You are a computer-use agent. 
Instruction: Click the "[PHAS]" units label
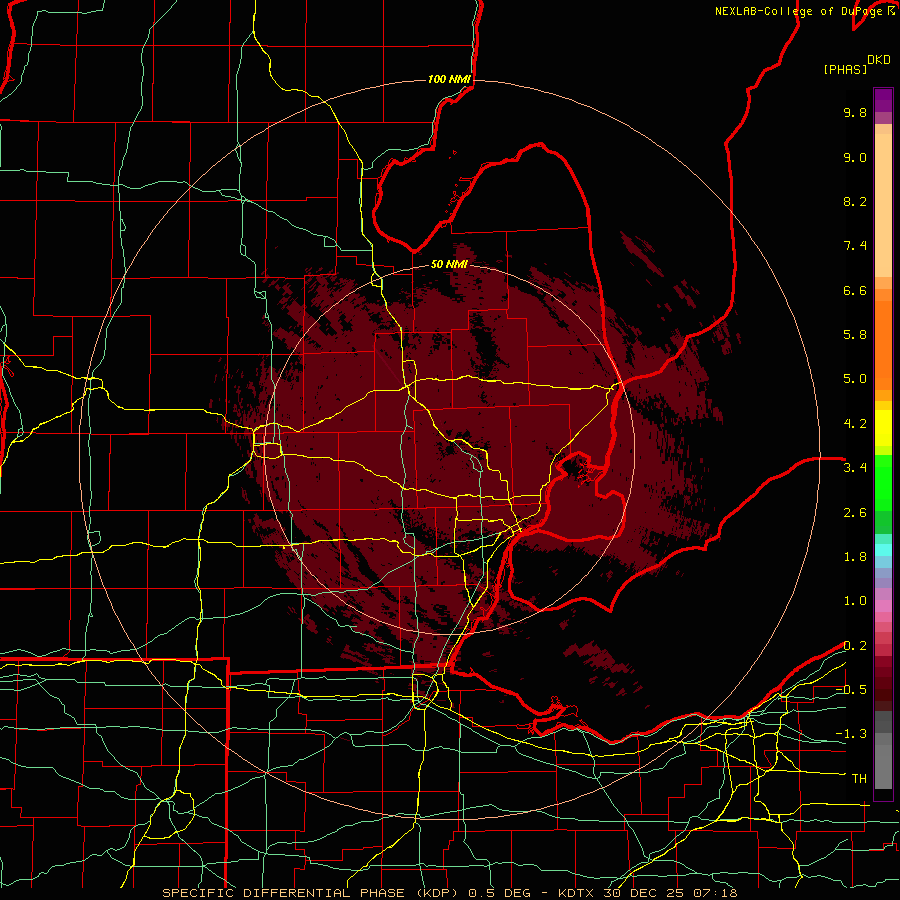845,69
